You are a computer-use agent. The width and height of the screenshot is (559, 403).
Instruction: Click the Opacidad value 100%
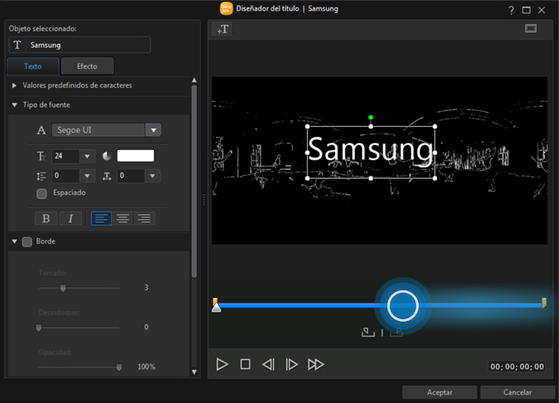pos(146,367)
